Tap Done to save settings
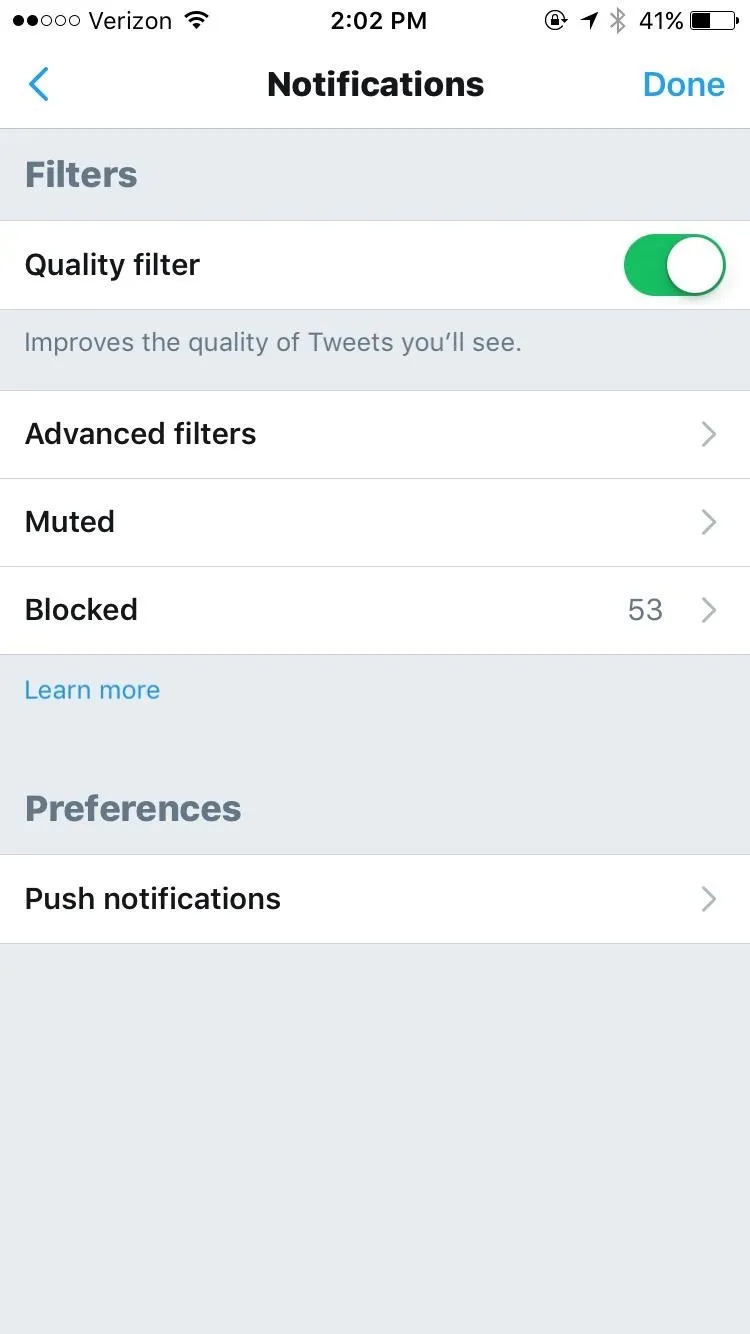The width and height of the screenshot is (750, 1334). point(684,85)
